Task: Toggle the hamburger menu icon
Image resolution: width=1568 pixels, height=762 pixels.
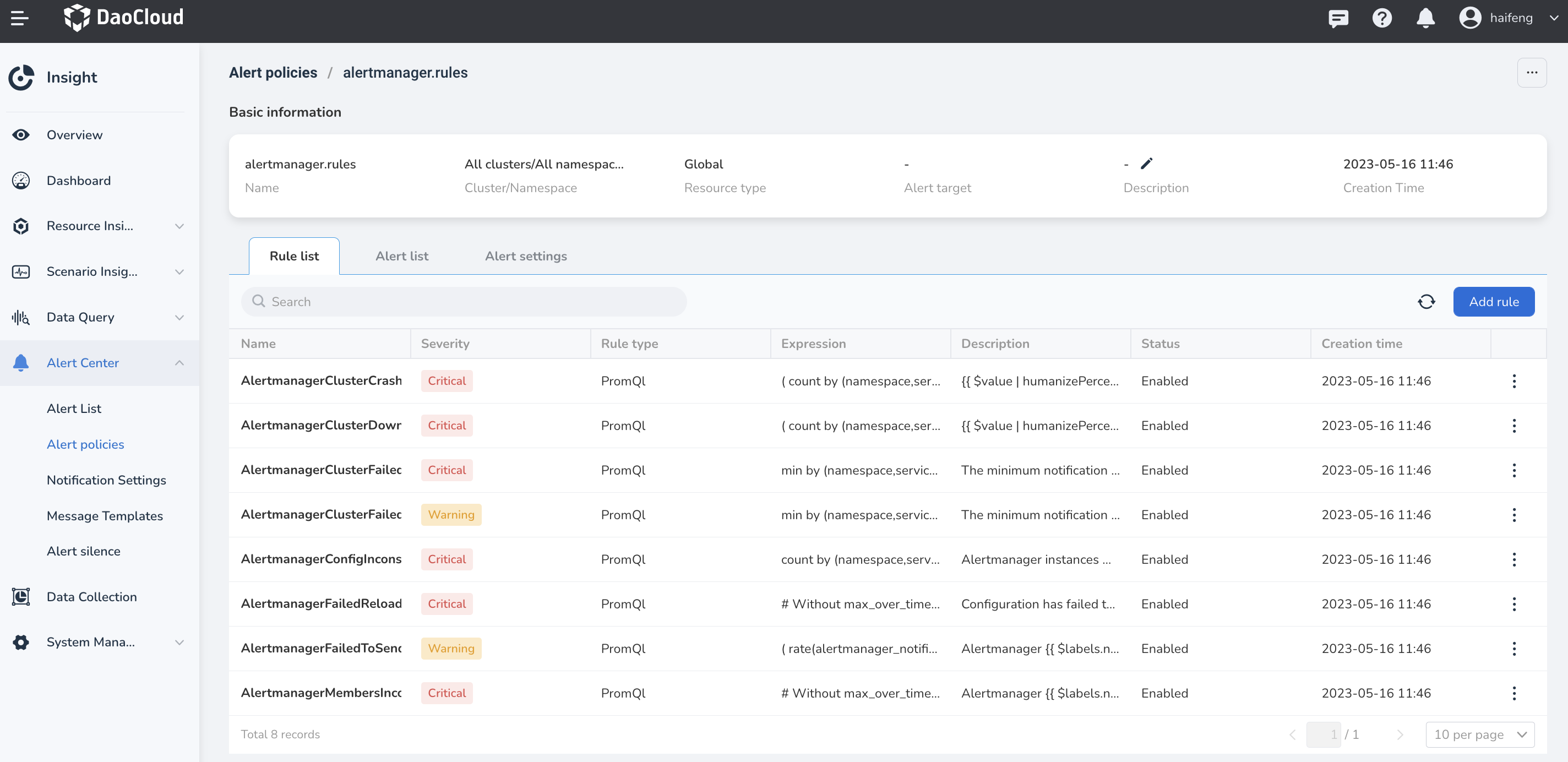Action: [x=19, y=18]
